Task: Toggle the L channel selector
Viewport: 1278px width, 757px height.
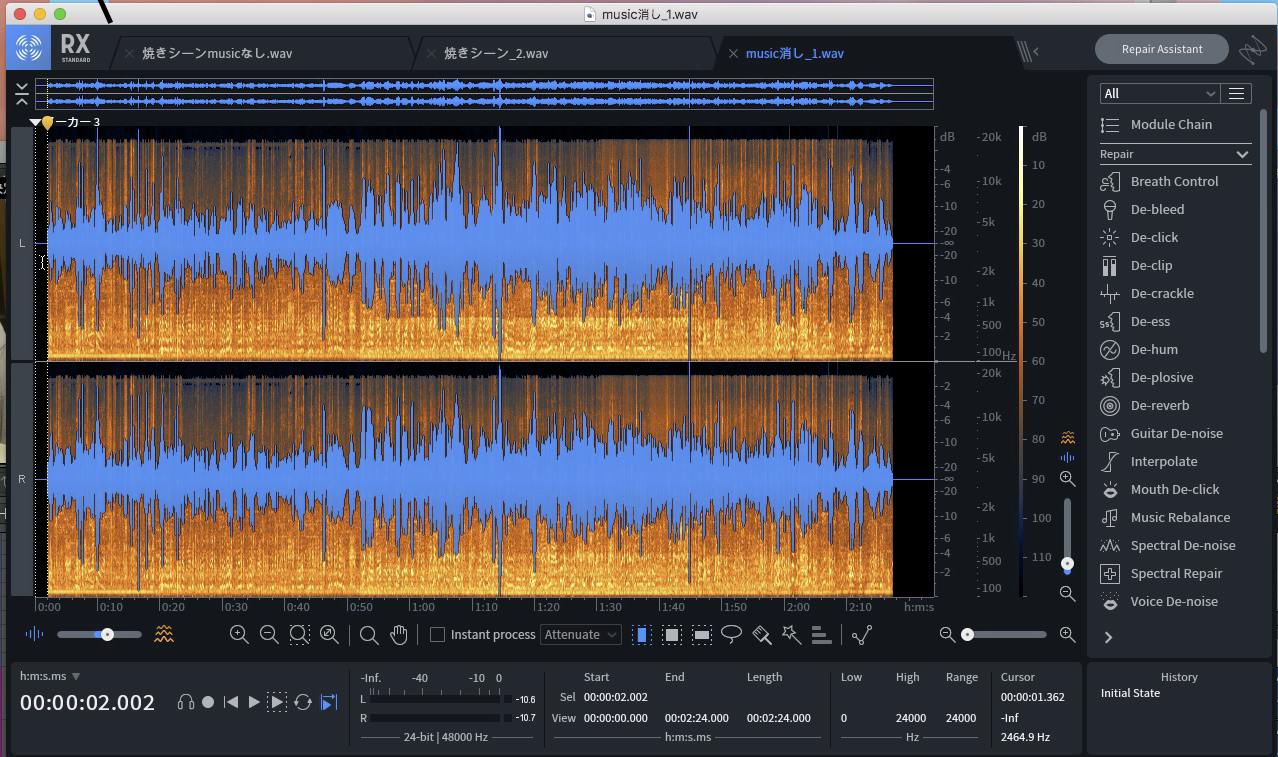Action: point(22,243)
